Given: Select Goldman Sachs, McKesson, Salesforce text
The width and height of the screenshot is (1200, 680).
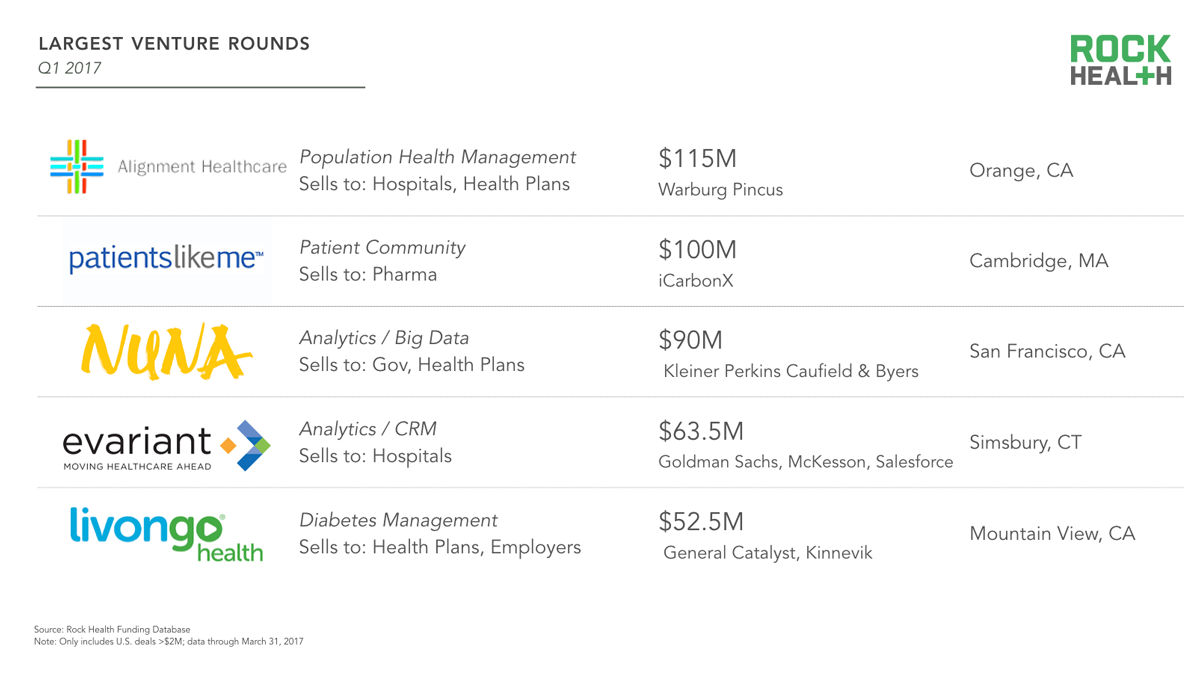Looking at the screenshot, I should click(x=806, y=463).
